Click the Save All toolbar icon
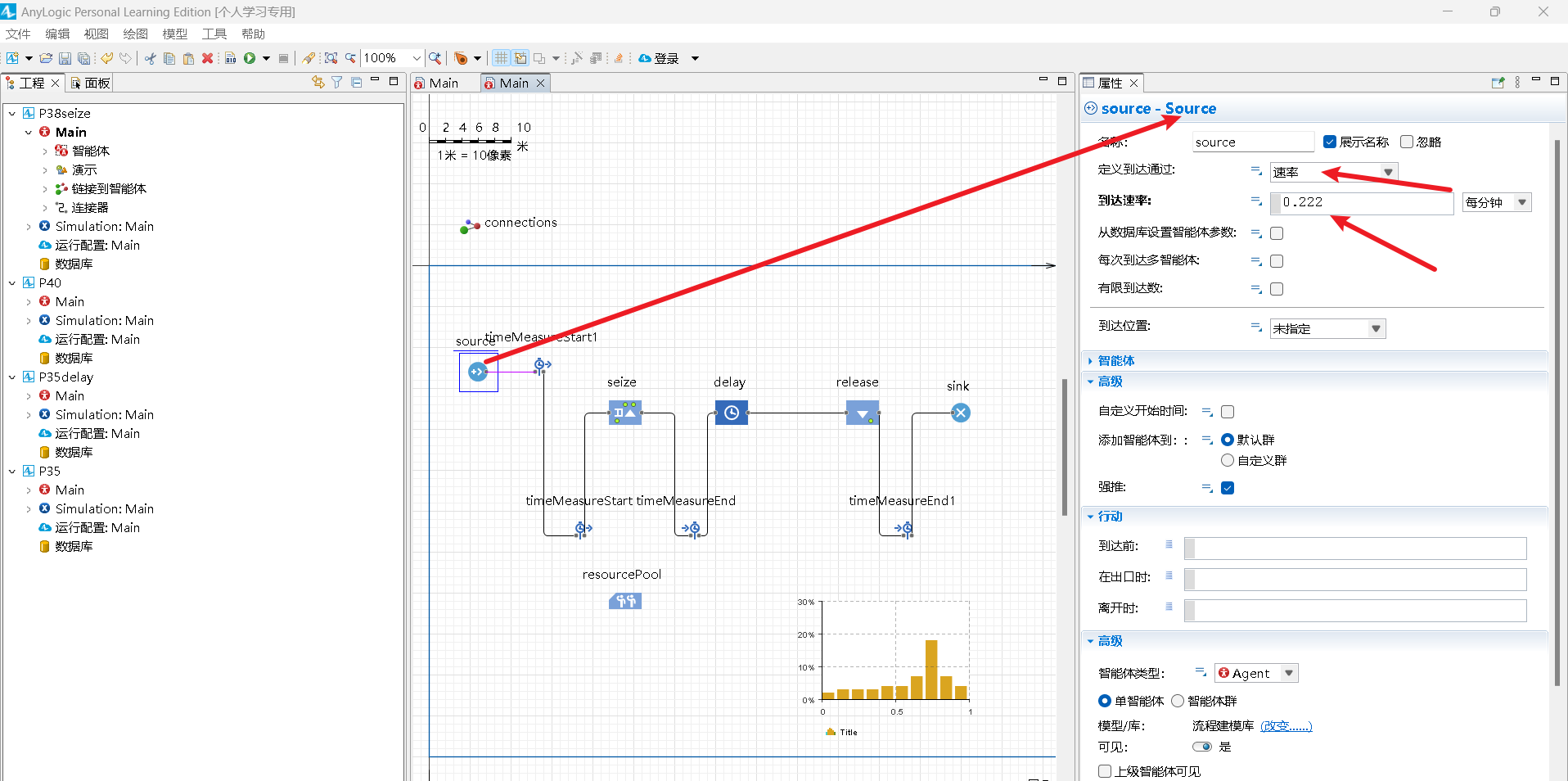1568x781 pixels. [x=83, y=58]
